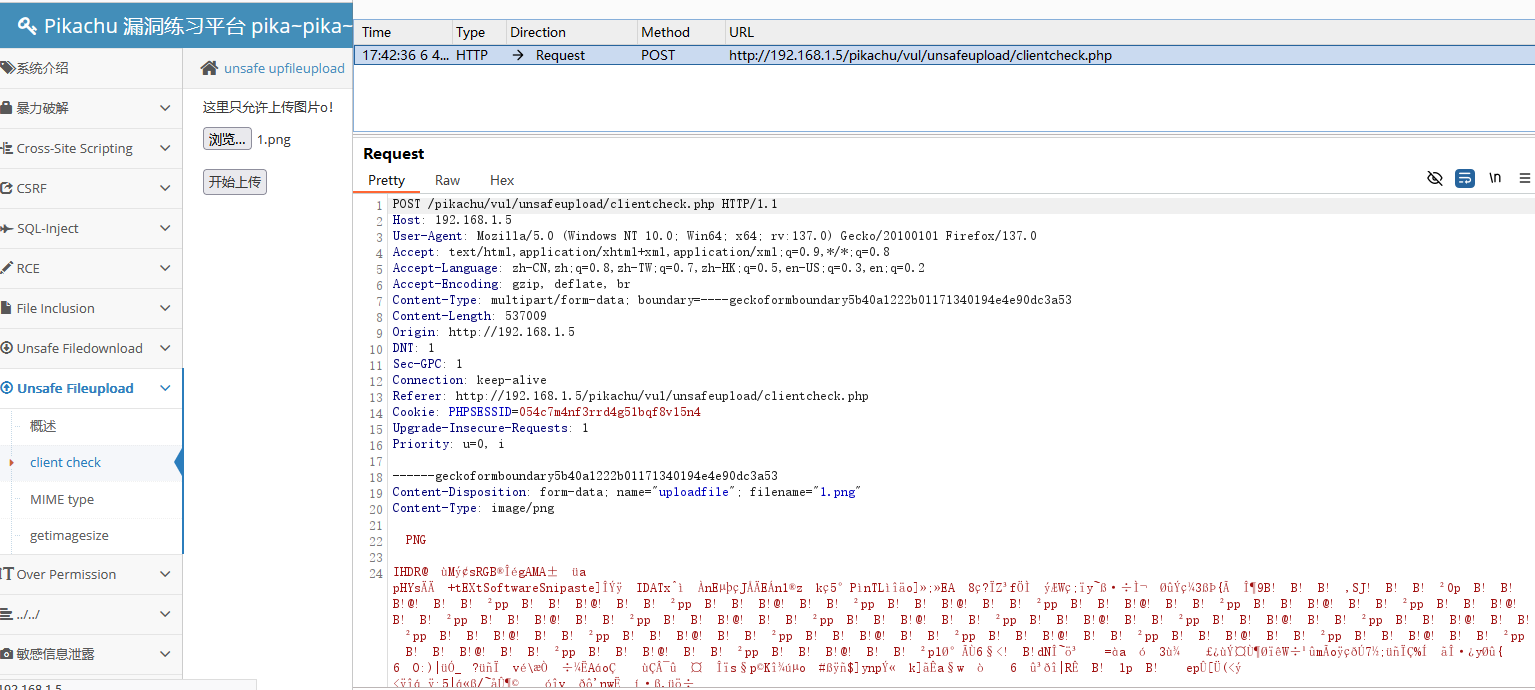This screenshot has width=1535, height=690.
Task: Toggle the line wrap icon in Request
Action: click(1465, 178)
